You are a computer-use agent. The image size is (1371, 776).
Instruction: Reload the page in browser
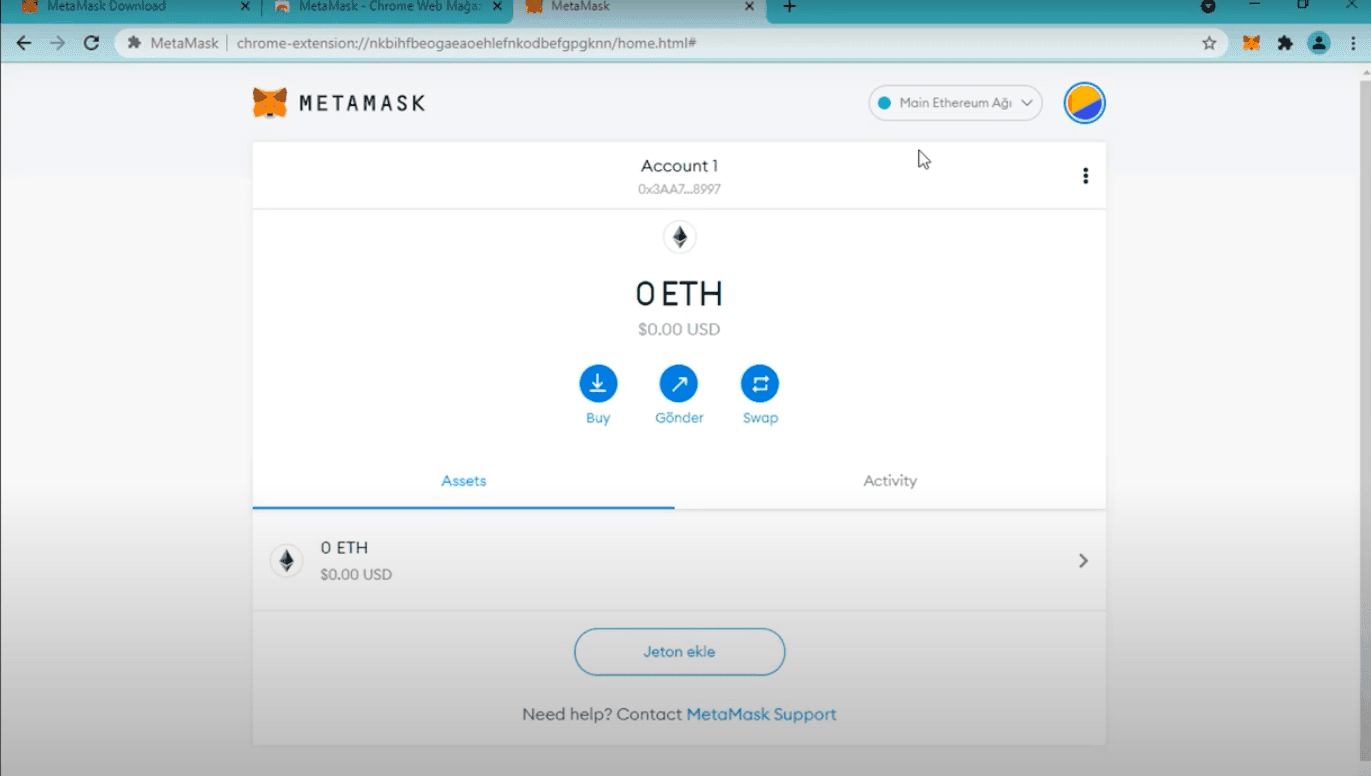tap(91, 43)
